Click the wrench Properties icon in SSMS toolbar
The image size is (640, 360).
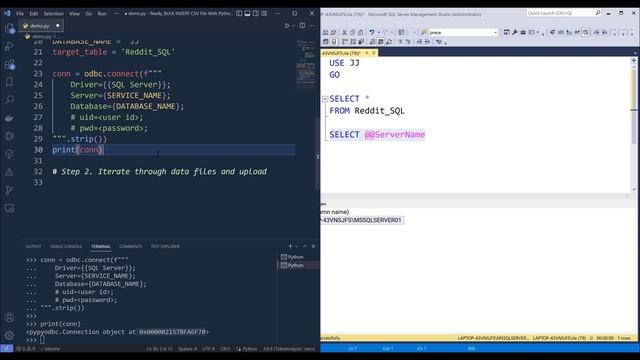(x=515, y=32)
